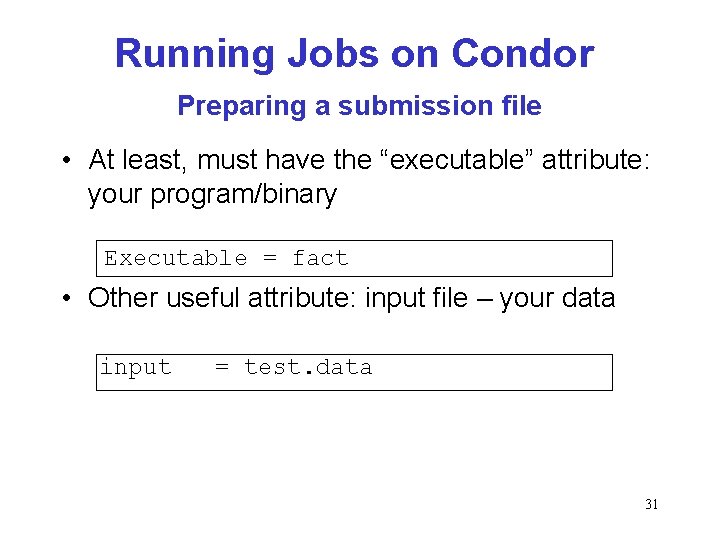Click the slide title Running Jobs on Condor
Image resolution: width=720 pixels, height=540 pixels.
[x=354, y=54]
